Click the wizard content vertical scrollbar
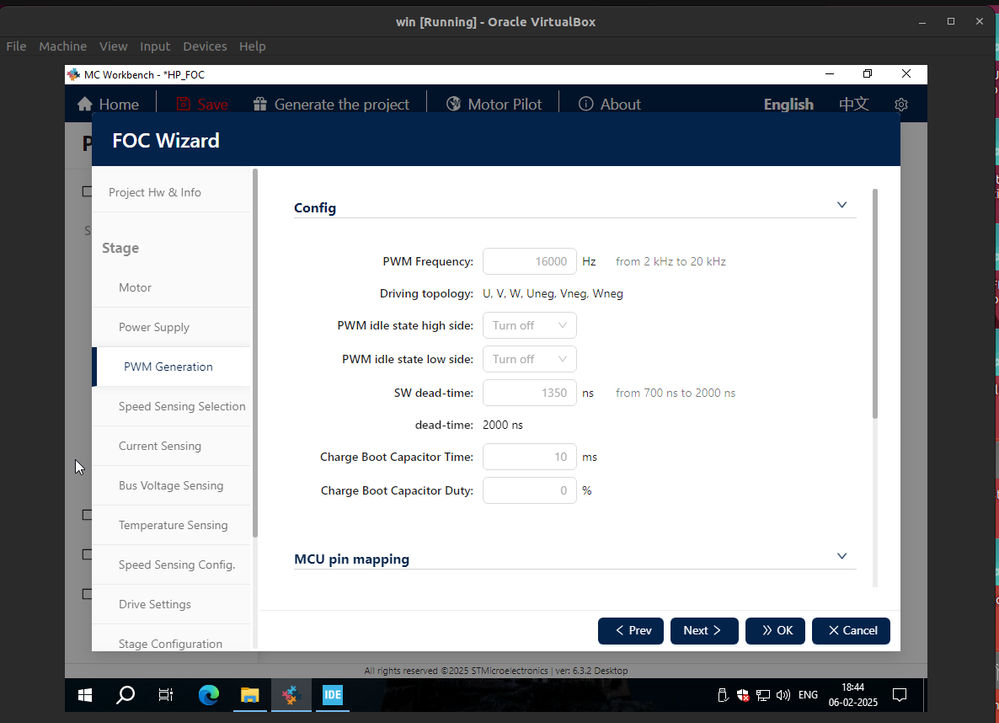The height and width of the screenshot is (723, 999). [x=875, y=304]
